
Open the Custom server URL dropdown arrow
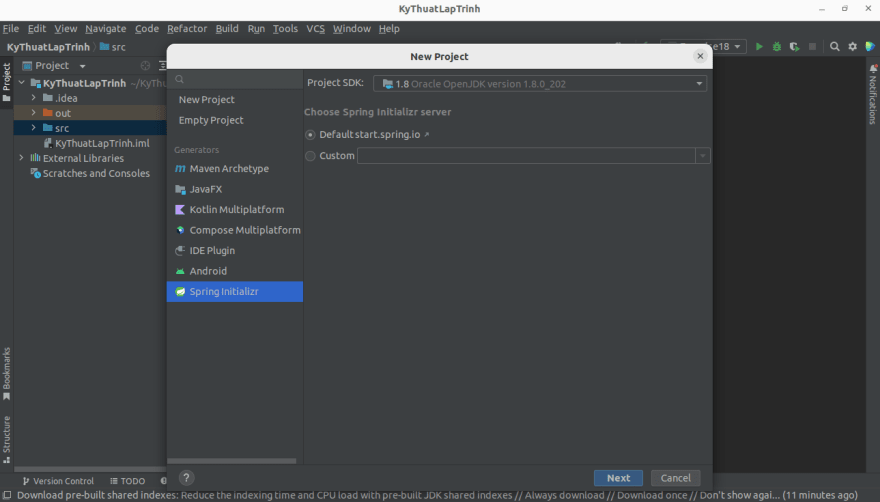[x=703, y=156]
